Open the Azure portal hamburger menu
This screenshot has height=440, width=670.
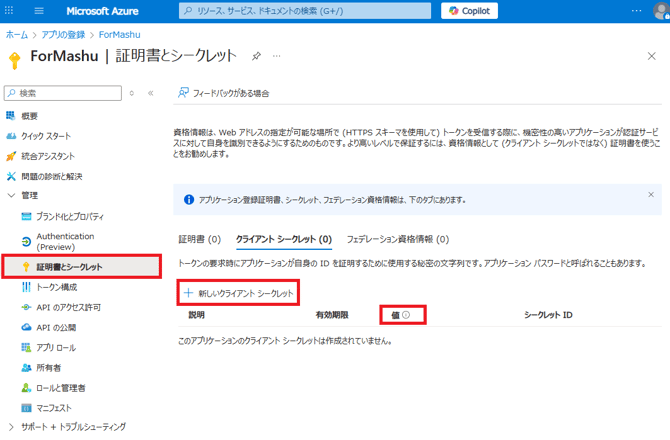click(x=39, y=11)
